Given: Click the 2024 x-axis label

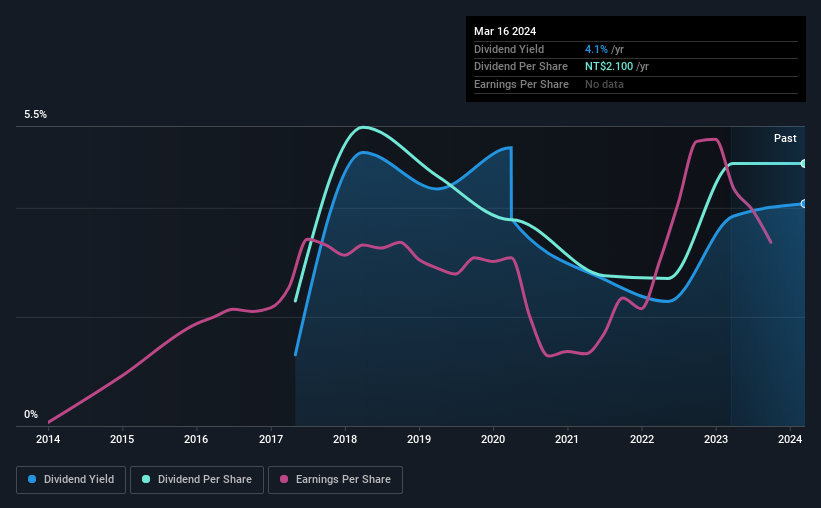Looking at the screenshot, I should click(x=790, y=439).
